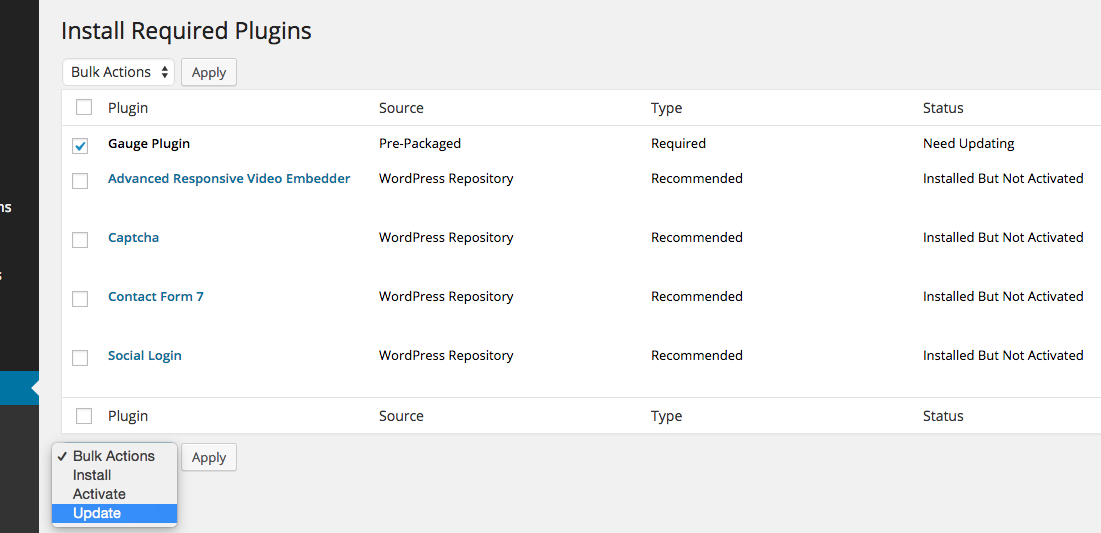Screen dimensions: 1101x533
Task: Check the Advanced Responsive Video Embedder checkbox
Action: point(81,181)
